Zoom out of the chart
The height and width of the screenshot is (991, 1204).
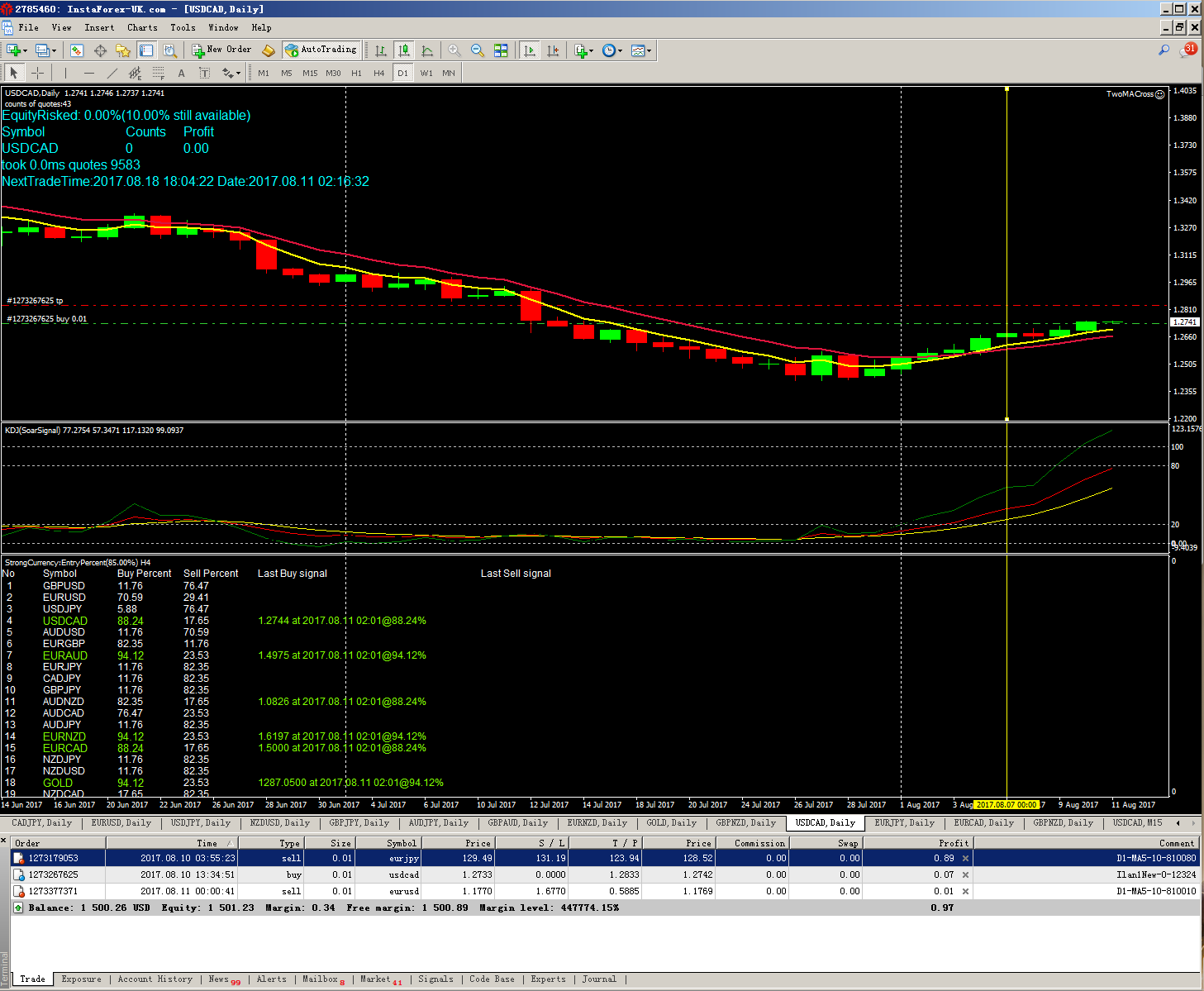coord(477,50)
